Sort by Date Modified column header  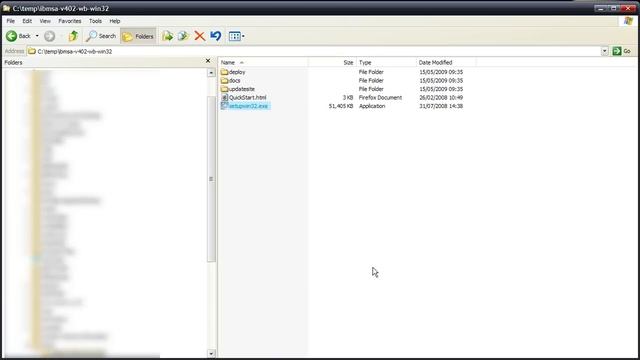[446, 62]
